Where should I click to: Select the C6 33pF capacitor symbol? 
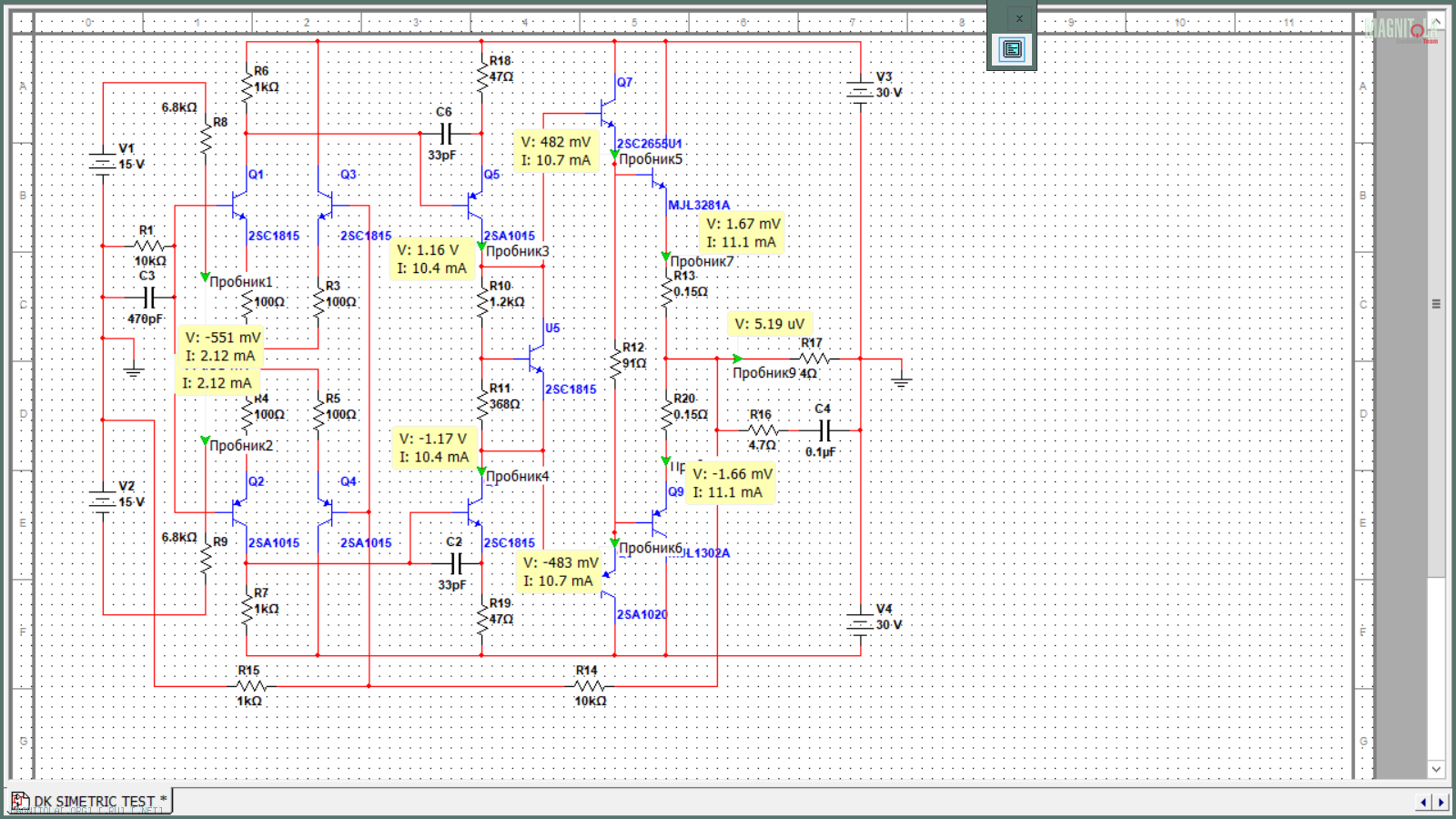446,134
